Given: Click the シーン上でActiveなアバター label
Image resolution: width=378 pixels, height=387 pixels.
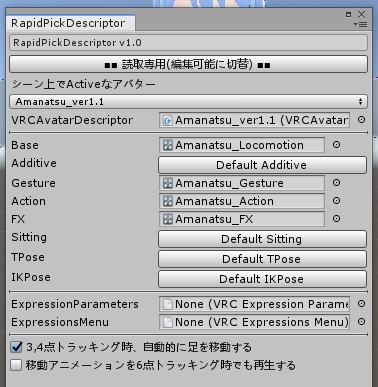Looking at the screenshot, I should (84, 84).
